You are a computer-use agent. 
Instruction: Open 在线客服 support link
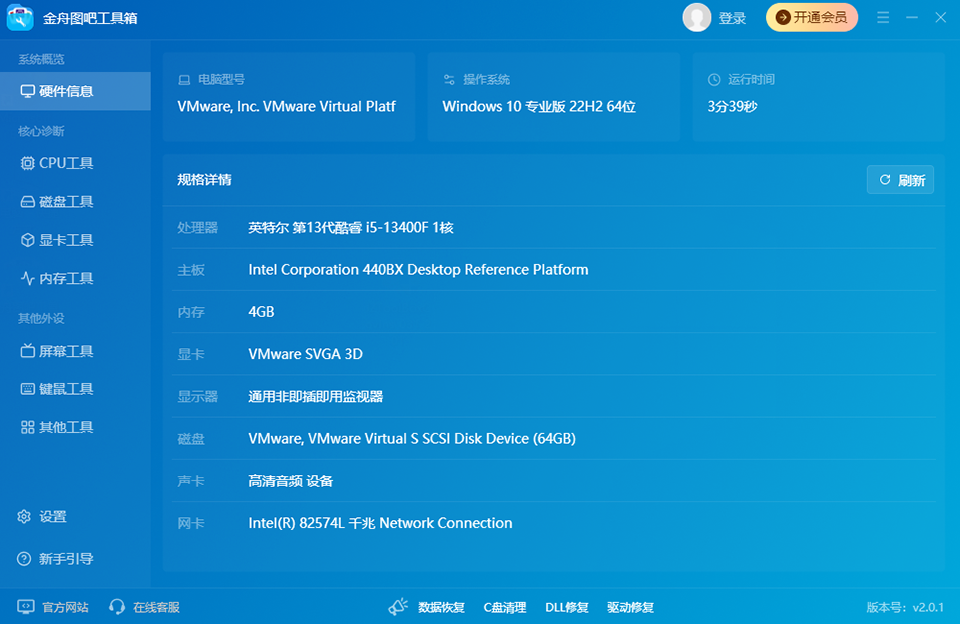(156, 607)
